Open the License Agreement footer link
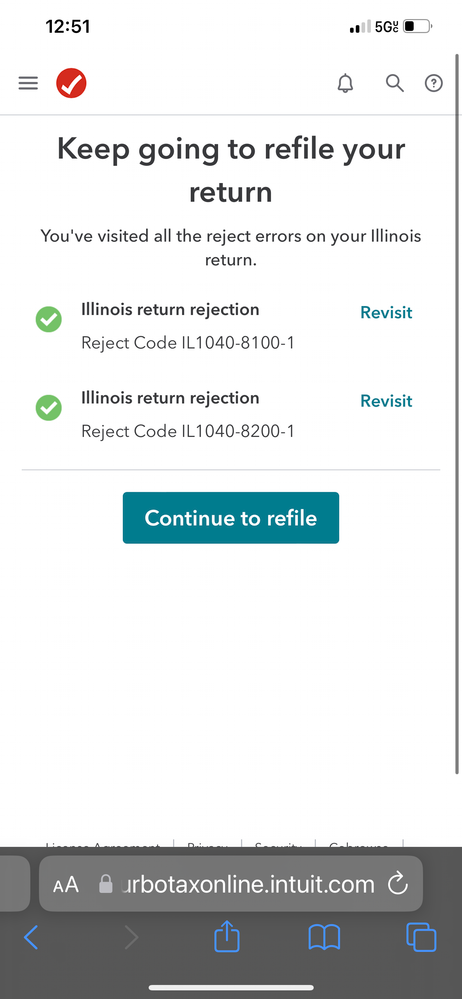 [x=102, y=845]
